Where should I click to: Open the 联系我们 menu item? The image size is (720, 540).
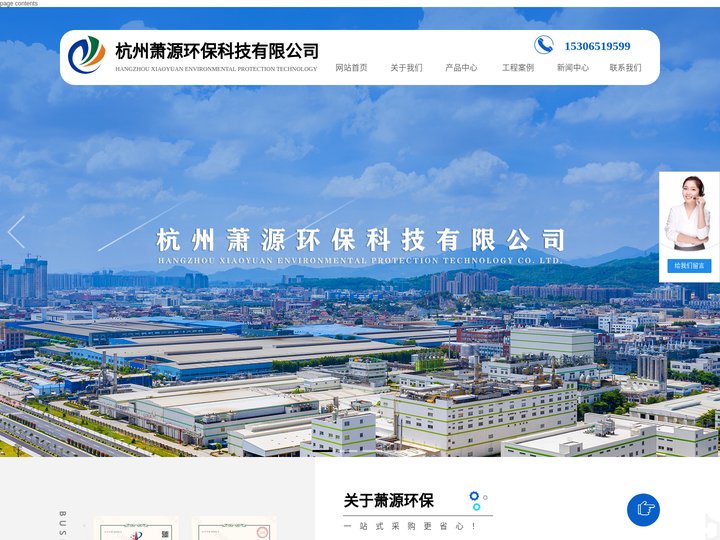[625, 68]
